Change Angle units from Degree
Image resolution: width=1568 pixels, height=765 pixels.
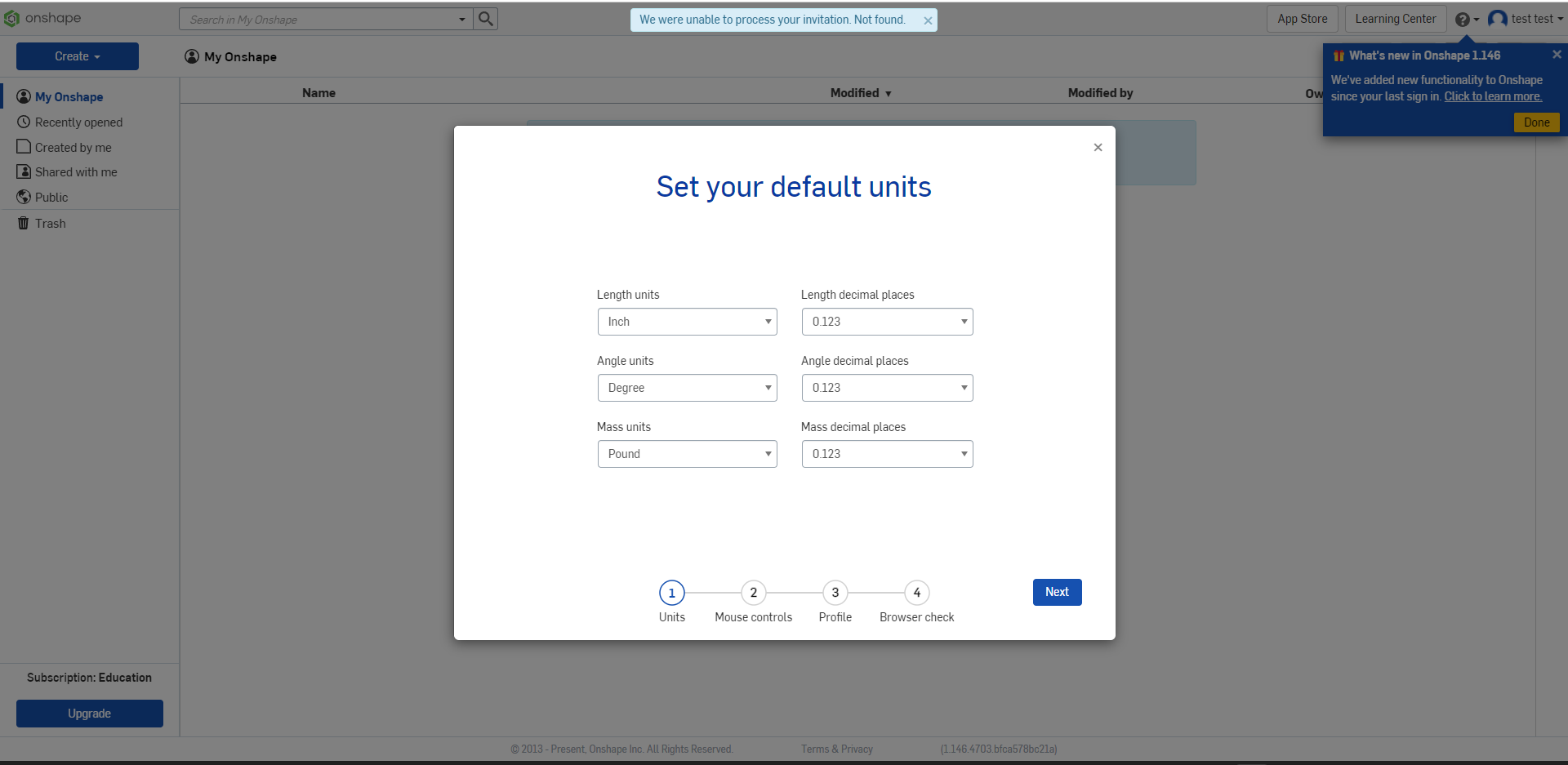(687, 388)
